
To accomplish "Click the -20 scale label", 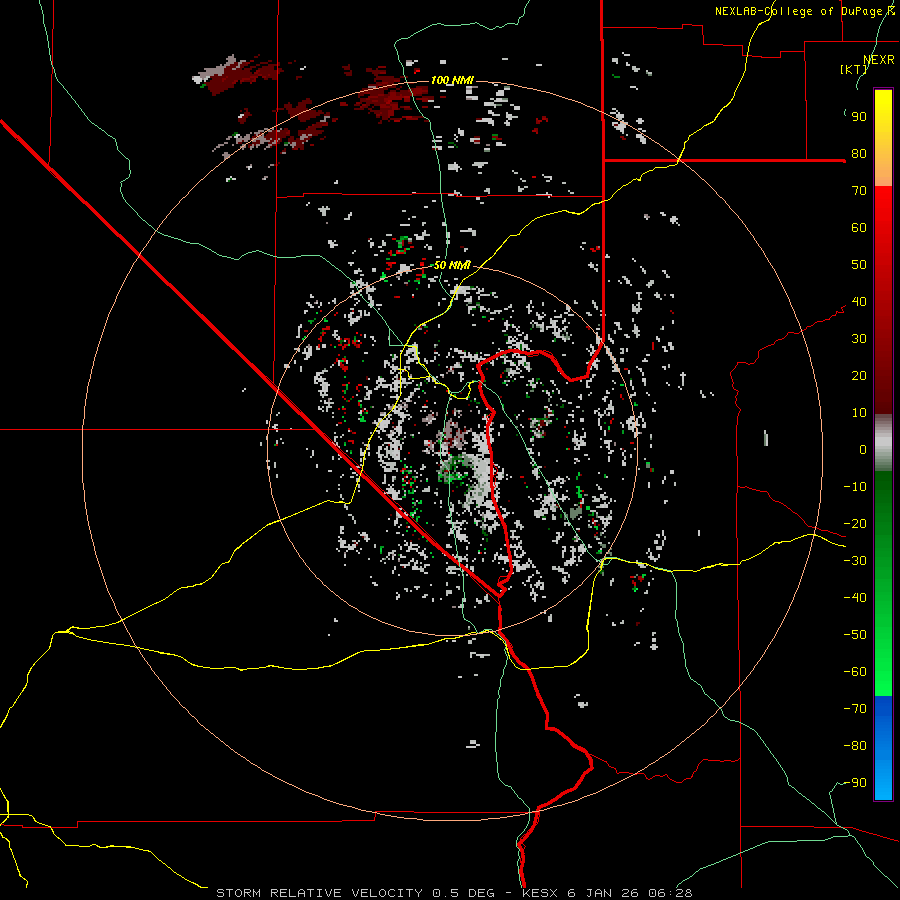I will tap(855, 524).
